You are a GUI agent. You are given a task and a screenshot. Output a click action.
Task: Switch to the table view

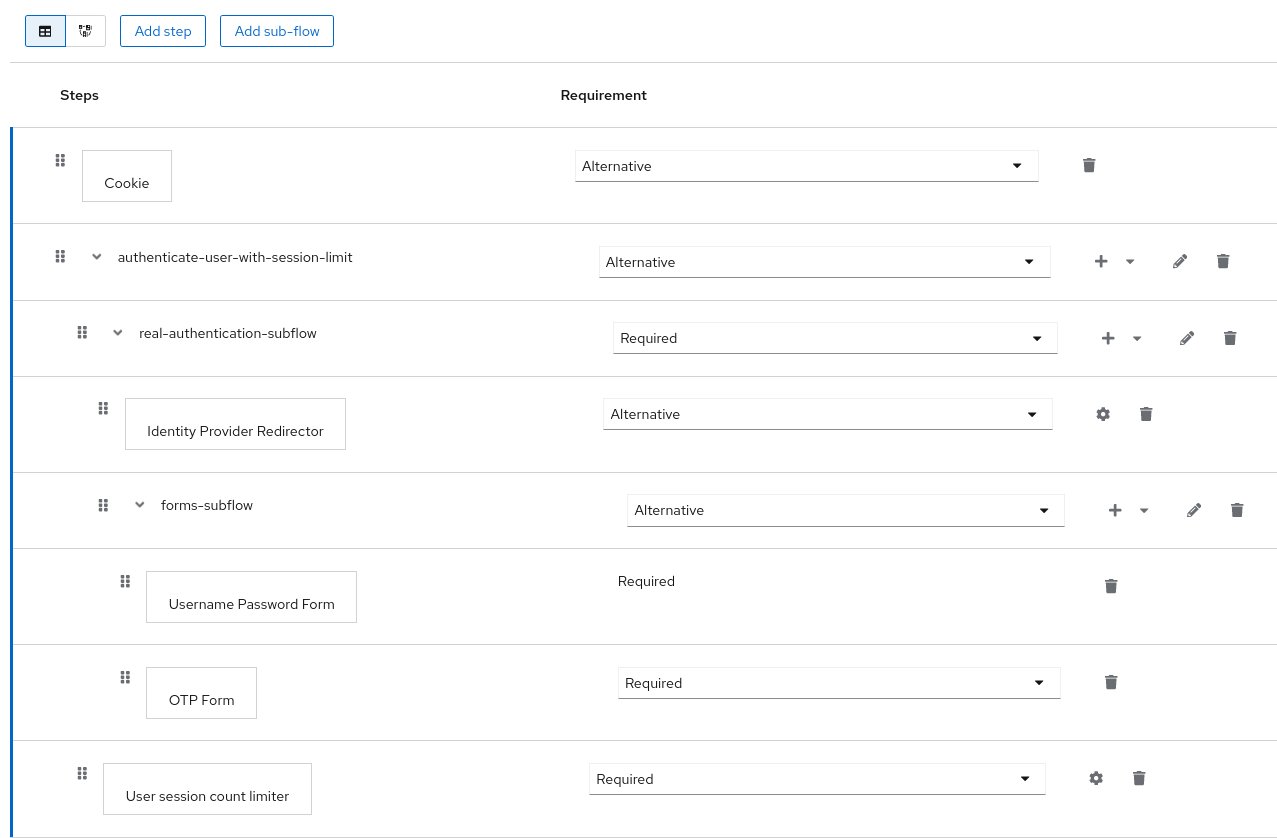tap(45, 31)
